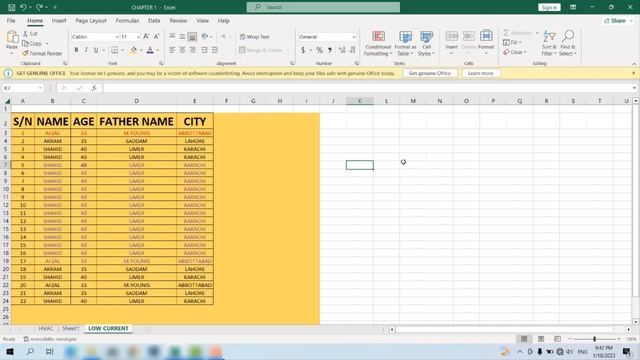Apply Underline formatting
The image size is (640, 360).
[x=96, y=50]
